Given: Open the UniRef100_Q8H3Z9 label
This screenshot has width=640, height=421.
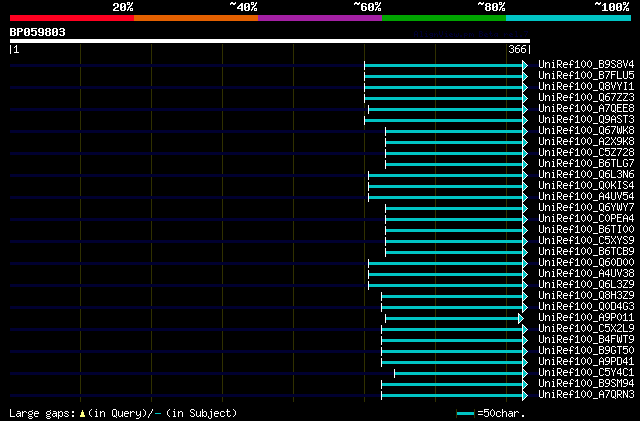Looking at the screenshot, I should click(x=586, y=296).
